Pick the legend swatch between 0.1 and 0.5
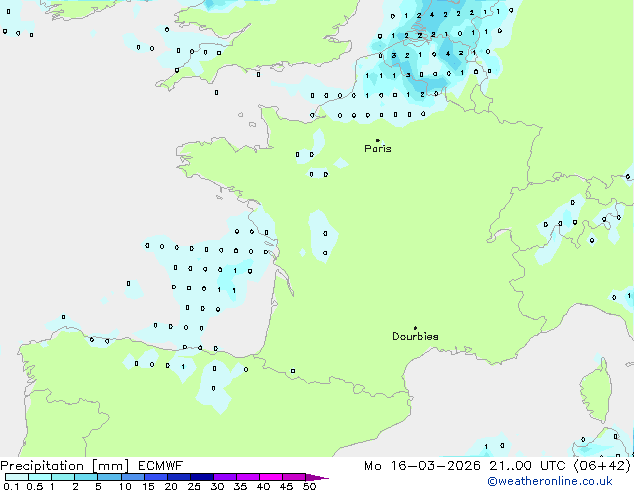634x490 pixels. [17, 477]
